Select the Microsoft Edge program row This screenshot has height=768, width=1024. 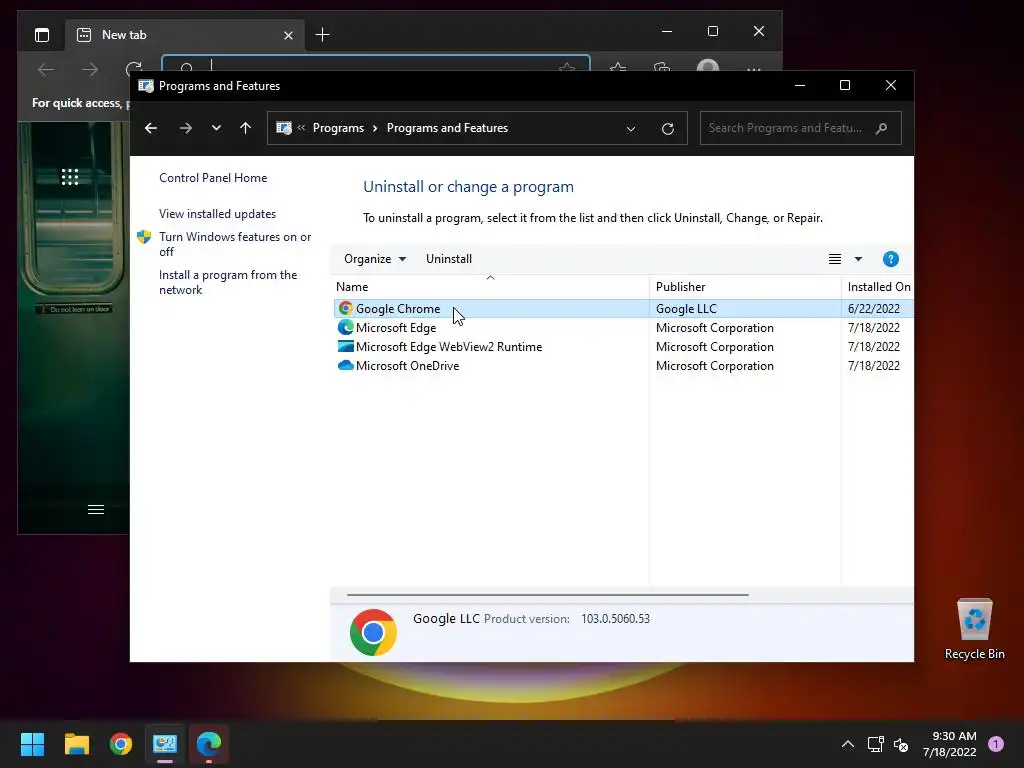[x=624, y=328]
